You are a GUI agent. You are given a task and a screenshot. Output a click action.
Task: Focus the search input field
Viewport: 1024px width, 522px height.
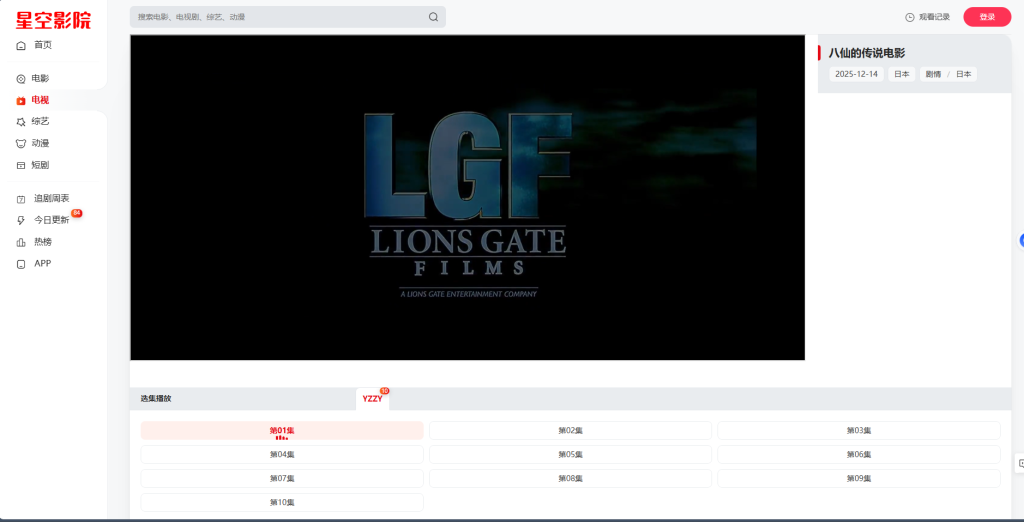click(x=280, y=17)
